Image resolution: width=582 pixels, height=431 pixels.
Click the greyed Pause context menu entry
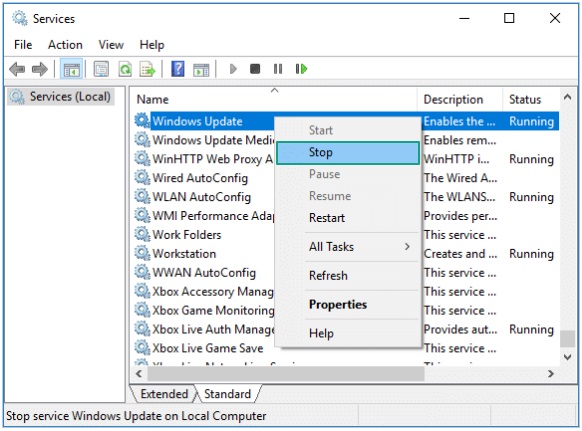pos(348,174)
